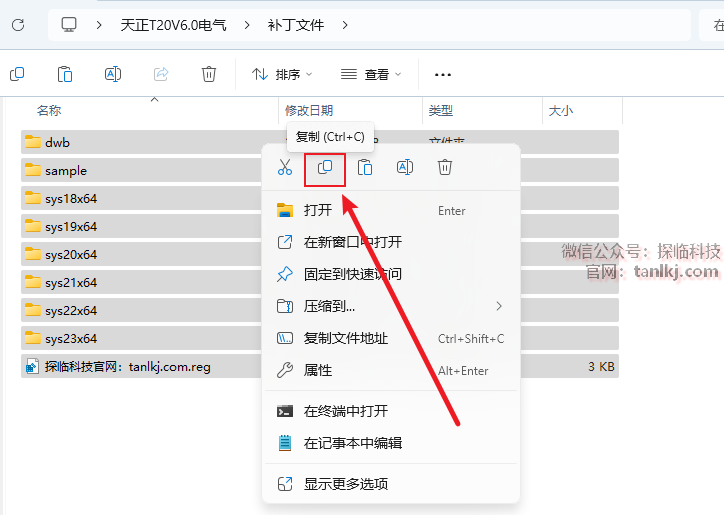Viewport: 724px width, 515px height.
Task: Select 固定到快速访问 menu entry
Action: [x=352, y=274]
